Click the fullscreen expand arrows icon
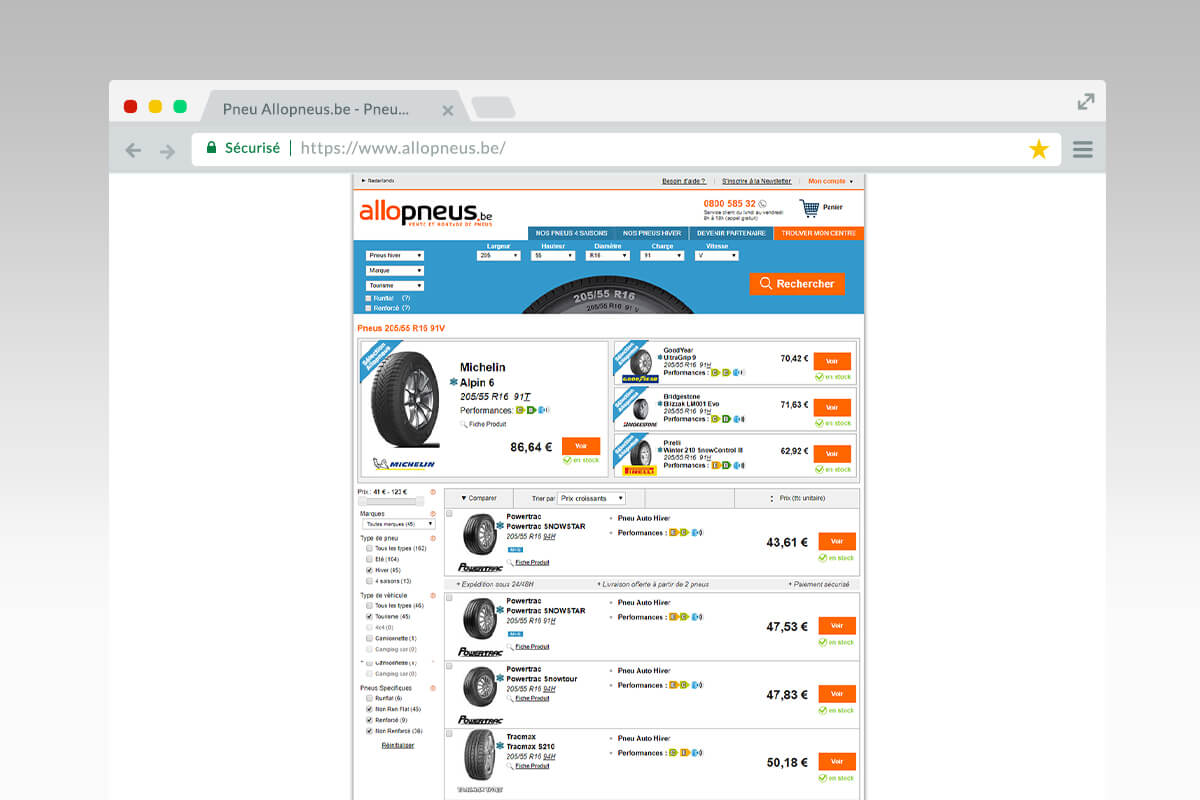The width and height of the screenshot is (1200, 800). [1085, 102]
